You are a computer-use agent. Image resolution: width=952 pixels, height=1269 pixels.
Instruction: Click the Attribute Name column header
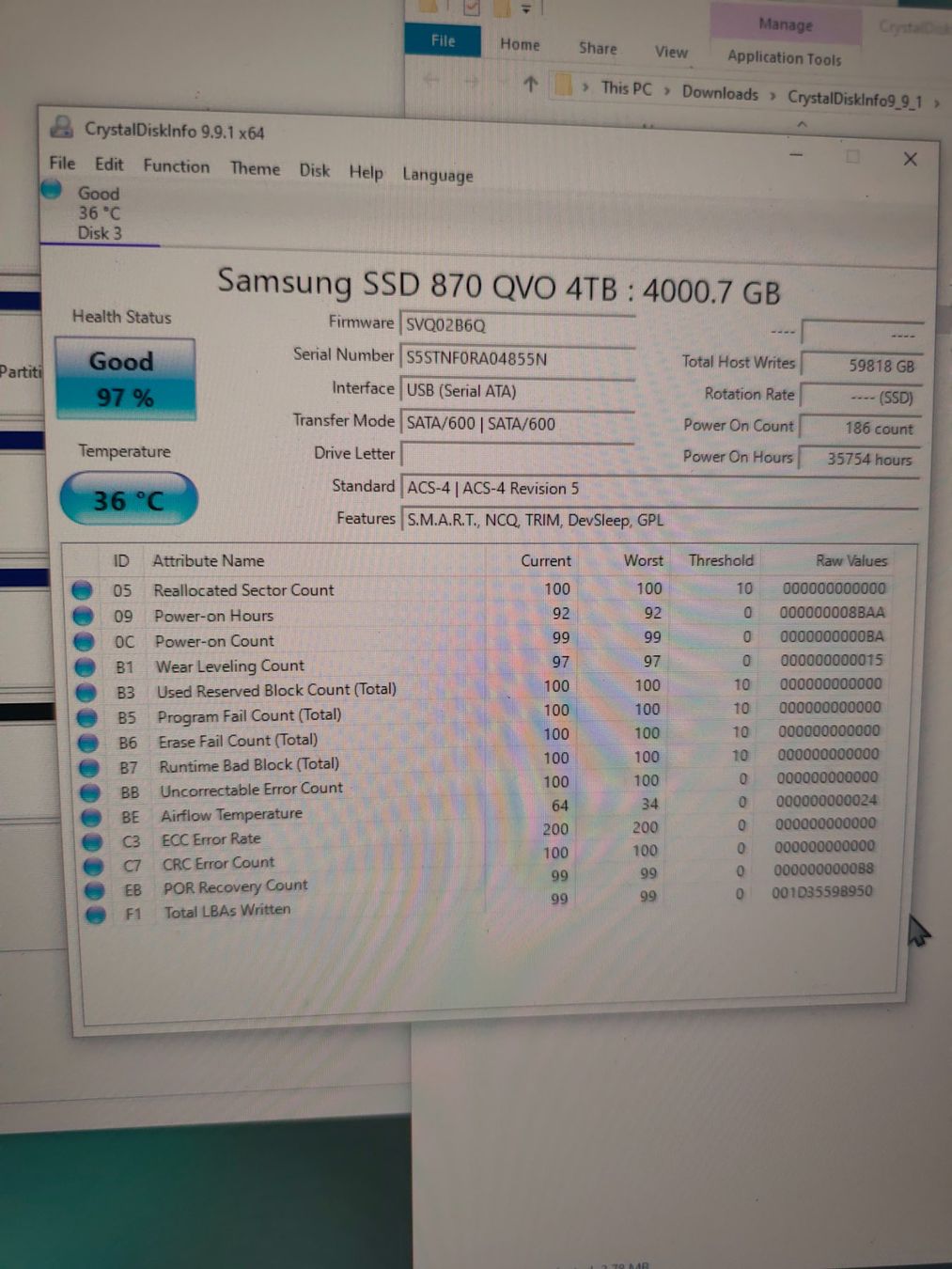209,560
